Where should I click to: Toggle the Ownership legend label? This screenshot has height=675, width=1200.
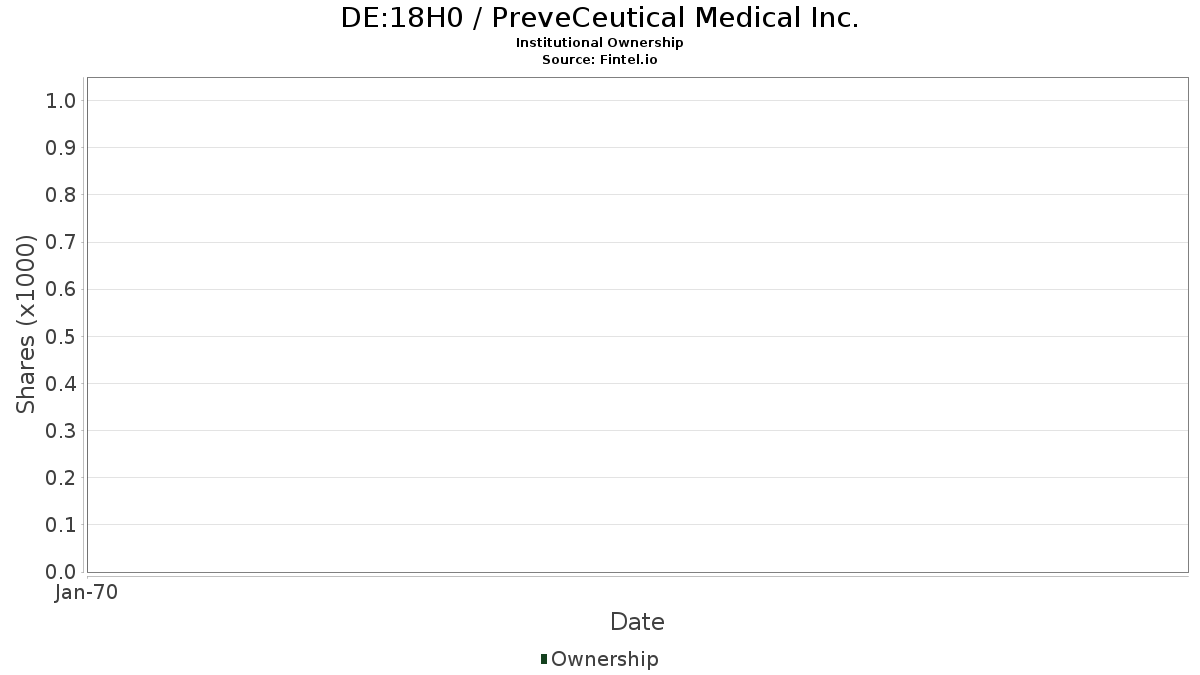[604, 659]
